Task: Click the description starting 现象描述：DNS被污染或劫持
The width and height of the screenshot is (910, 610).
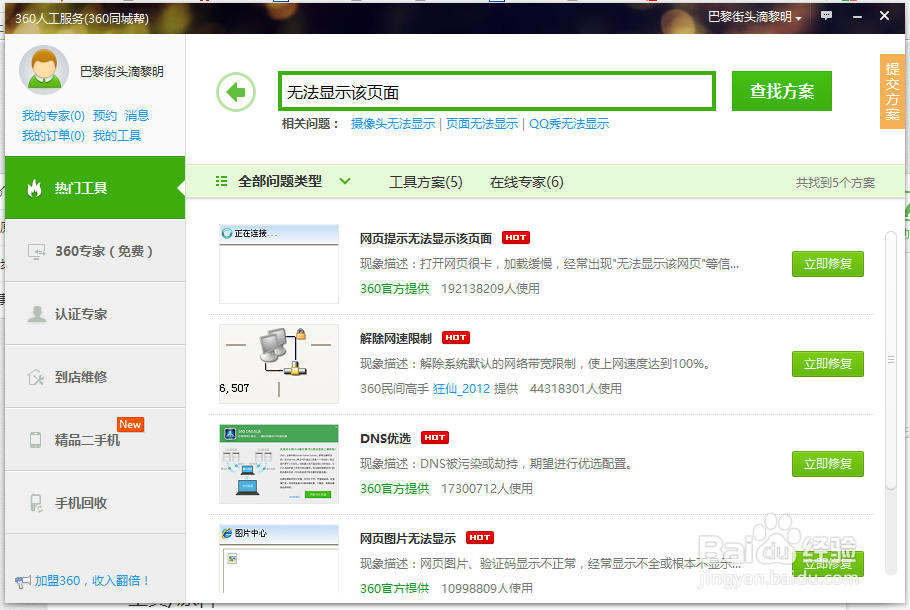Action: coord(497,464)
